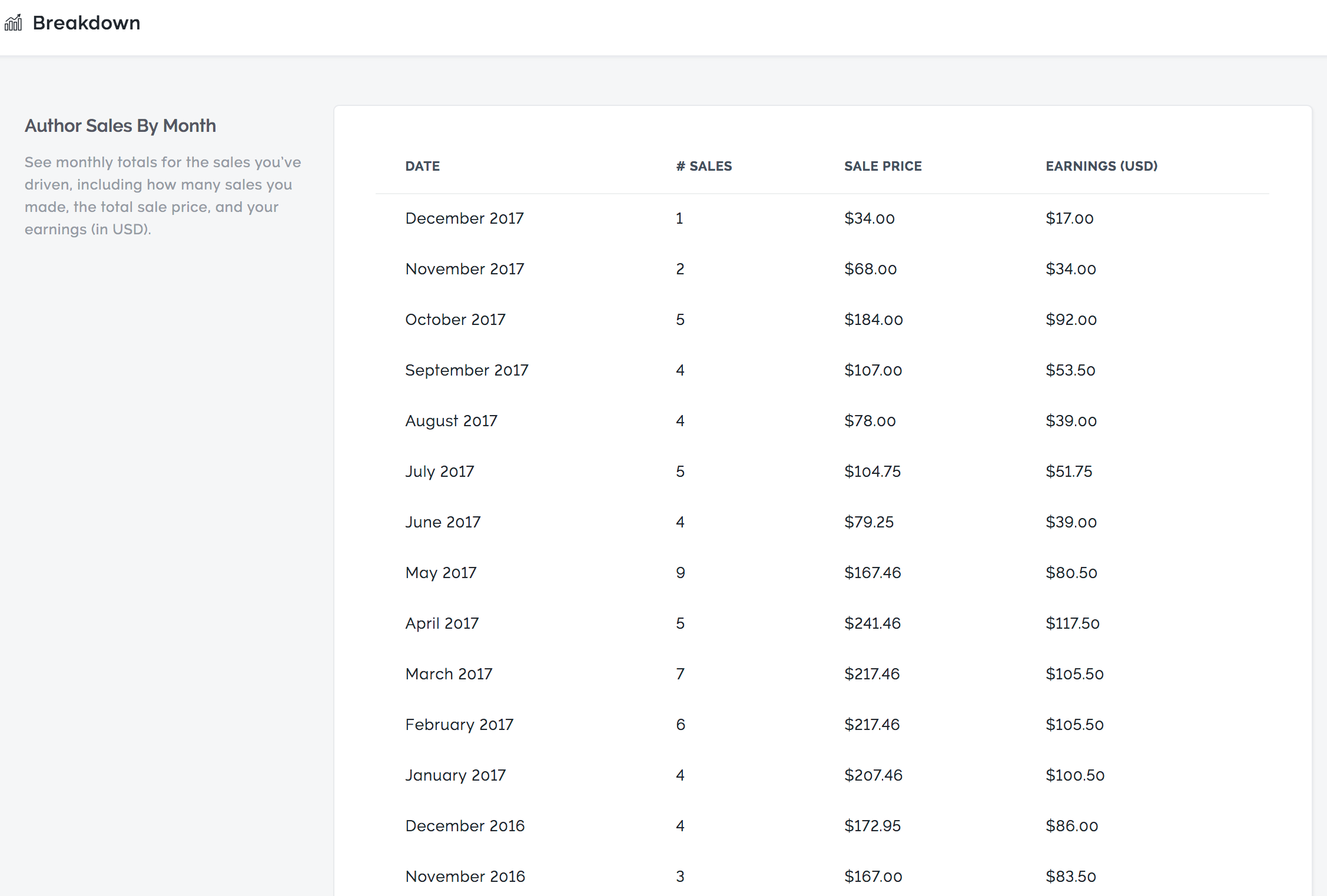The width and height of the screenshot is (1327, 896).
Task: Click the $184.00 sale price value
Action: click(873, 320)
